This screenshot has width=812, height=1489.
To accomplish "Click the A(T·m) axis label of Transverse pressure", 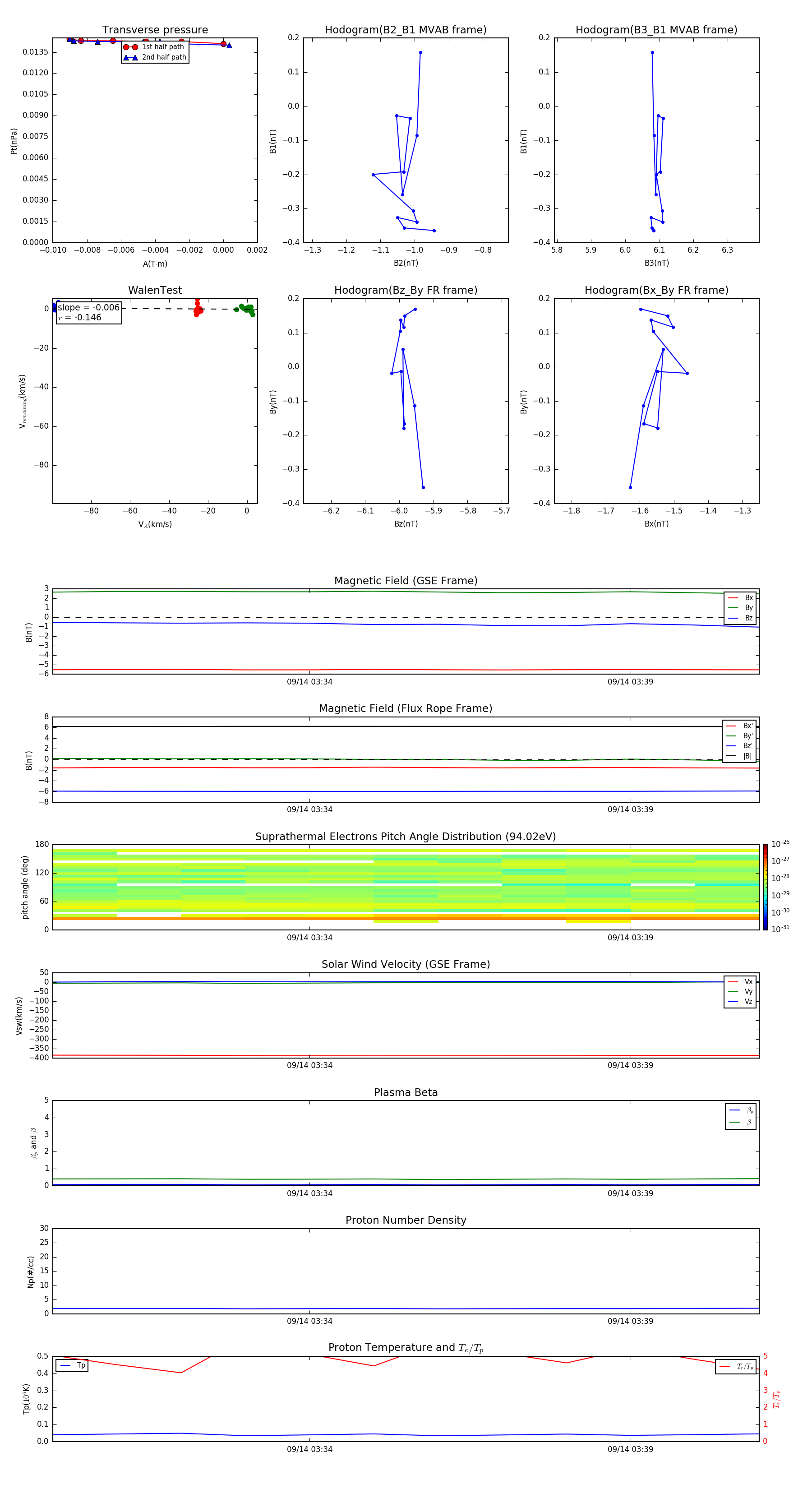I will click(155, 264).
